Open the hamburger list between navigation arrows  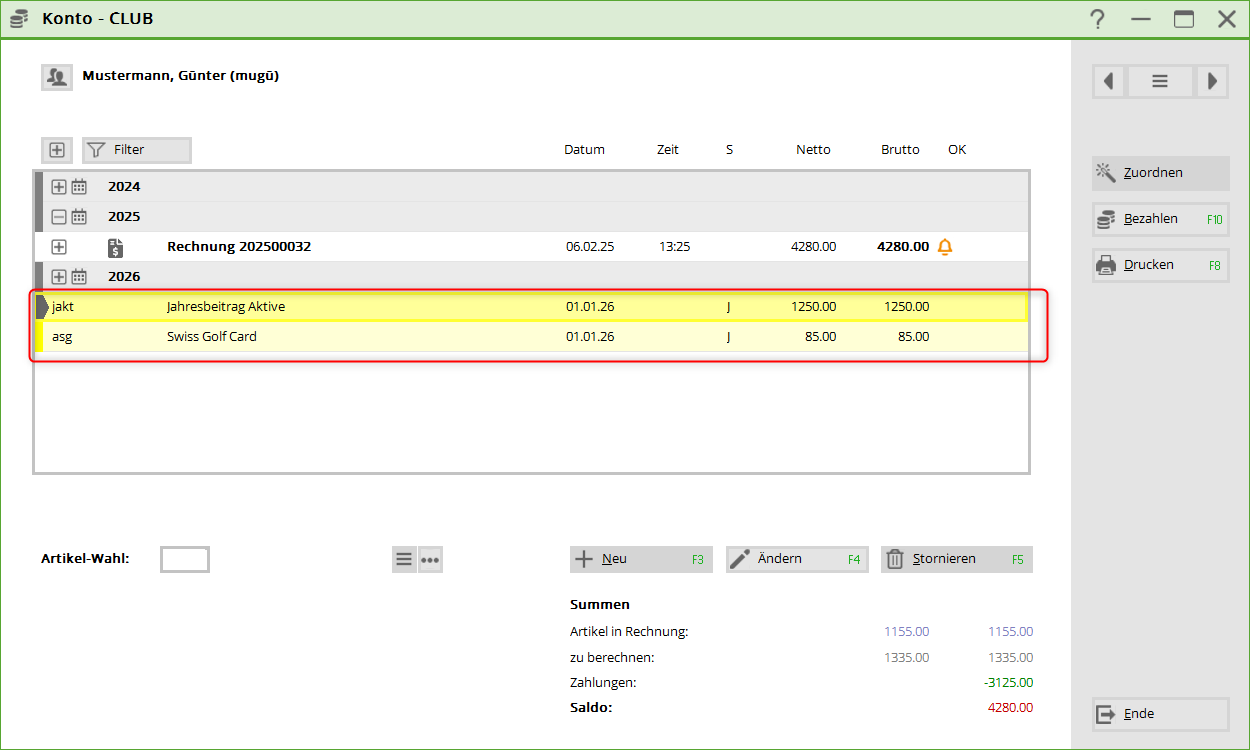tap(1160, 81)
